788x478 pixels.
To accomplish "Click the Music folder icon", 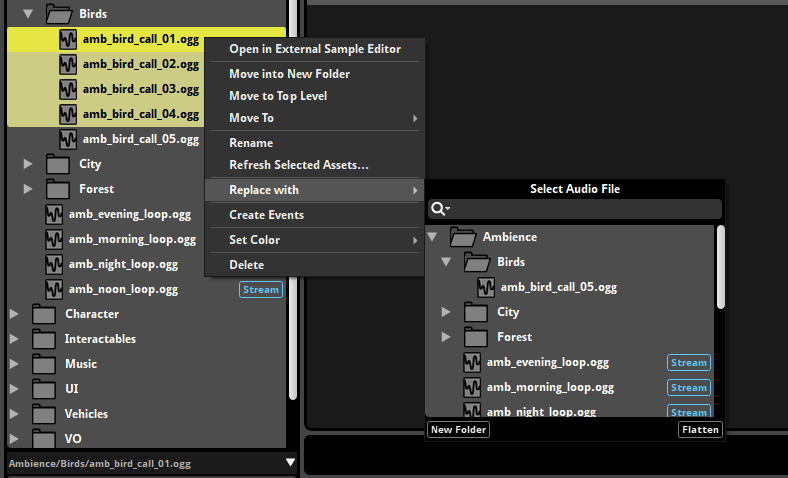I will (44, 364).
